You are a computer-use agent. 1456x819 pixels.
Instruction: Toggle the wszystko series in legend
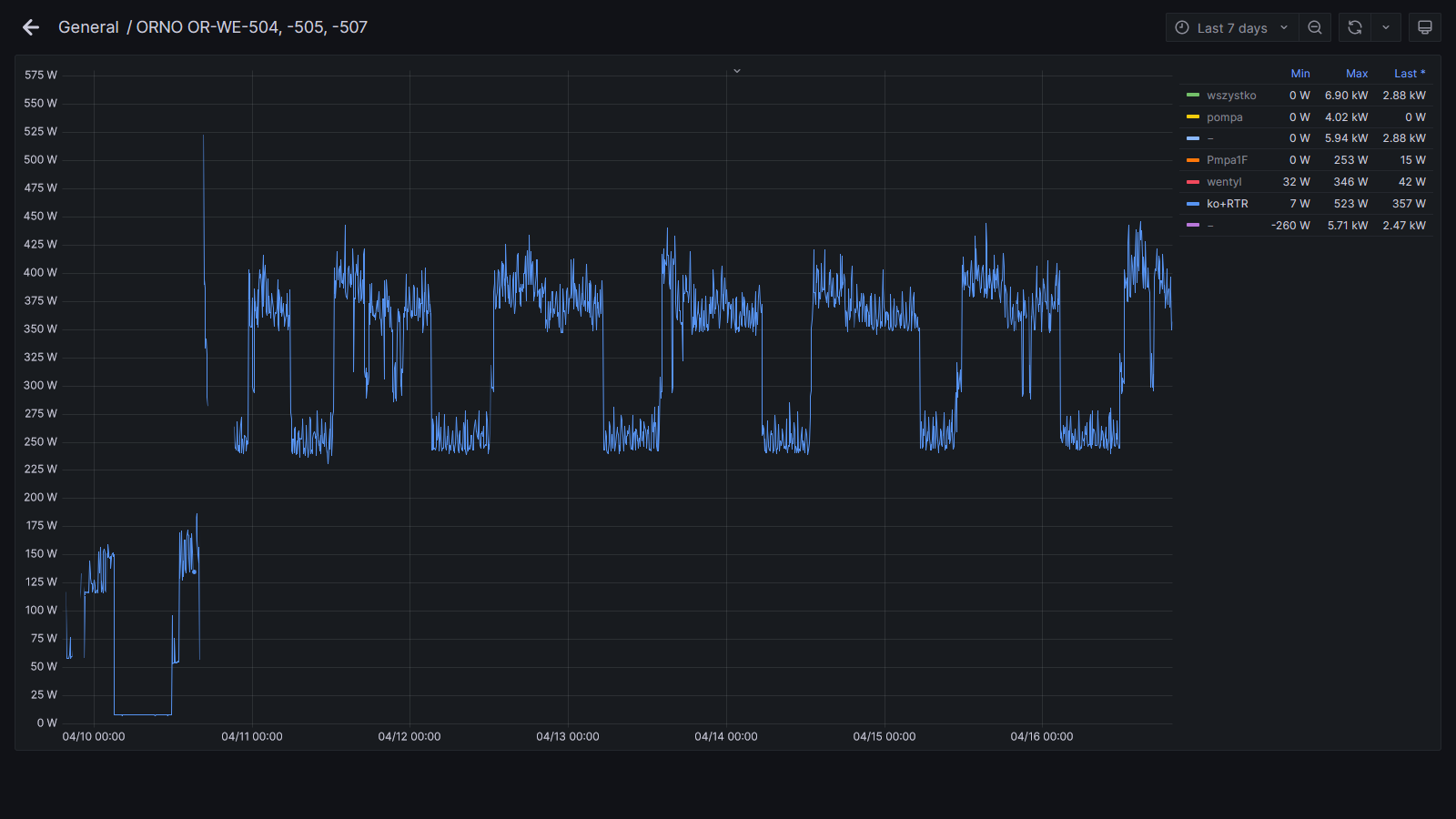tap(1231, 96)
